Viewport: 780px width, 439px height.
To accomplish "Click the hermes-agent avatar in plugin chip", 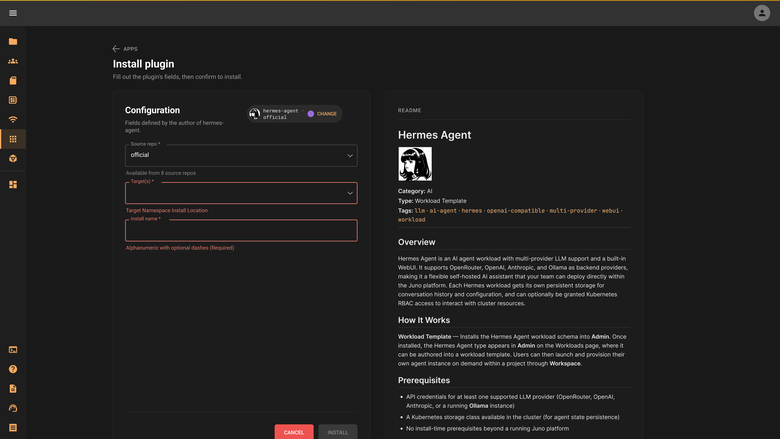I will (255, 114).
